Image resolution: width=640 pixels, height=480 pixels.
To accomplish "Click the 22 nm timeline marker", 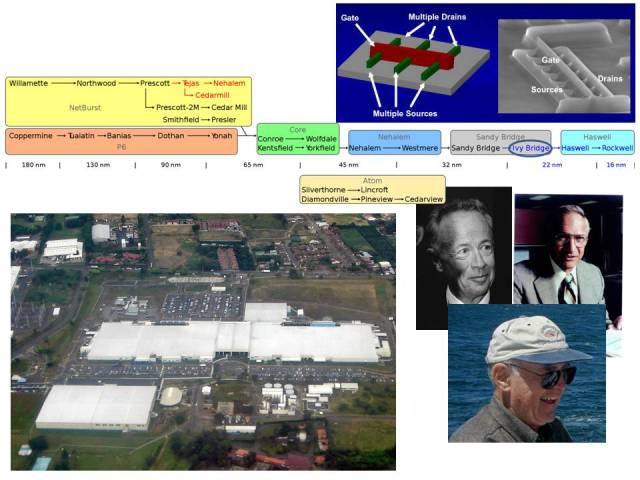I will coord(551,165).
